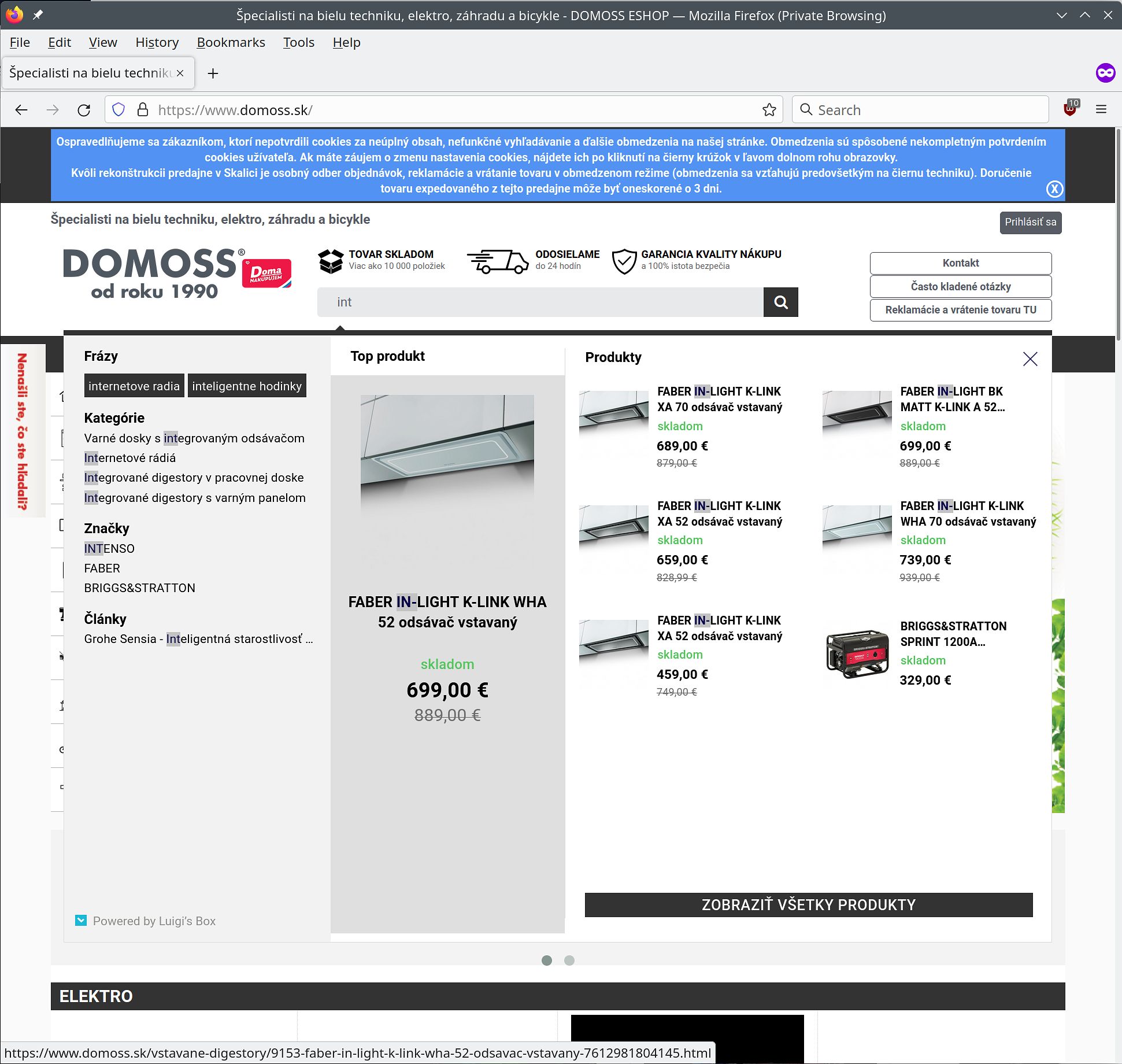Select the 'internetove radia' phrase tag

pyautogui.click(x=134, y=386)
